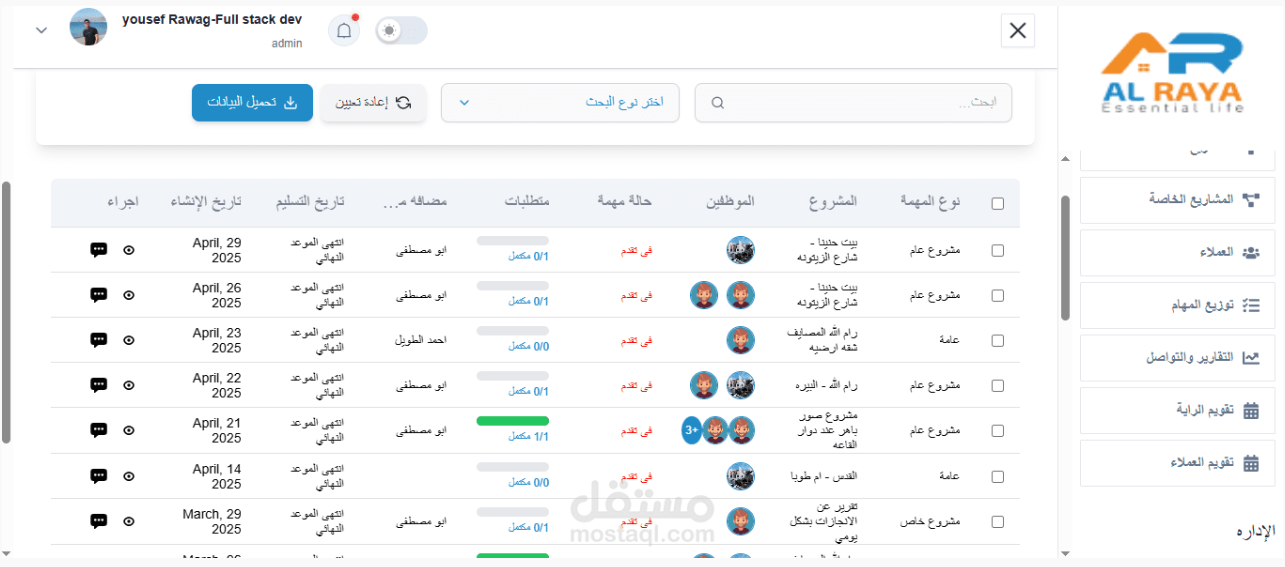Open comments for the April 29 task
This screenshot has width=1285, height=567.
pos(98,250)
